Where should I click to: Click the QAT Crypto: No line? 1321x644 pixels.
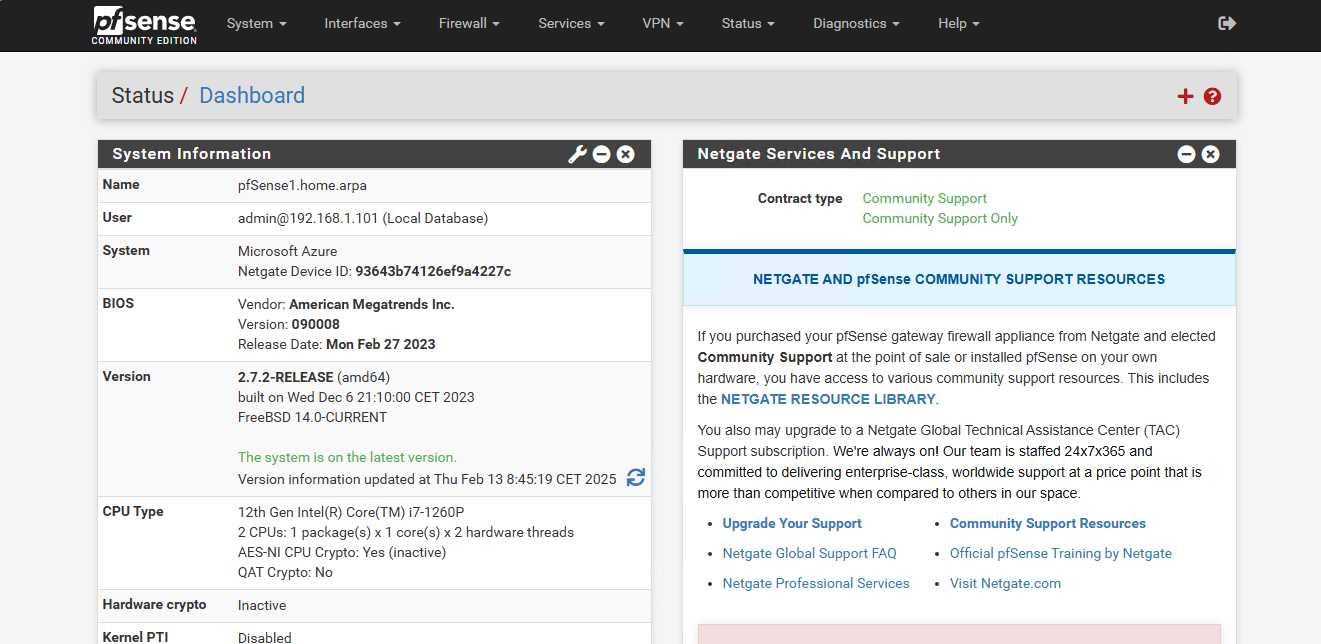[285, 572]
